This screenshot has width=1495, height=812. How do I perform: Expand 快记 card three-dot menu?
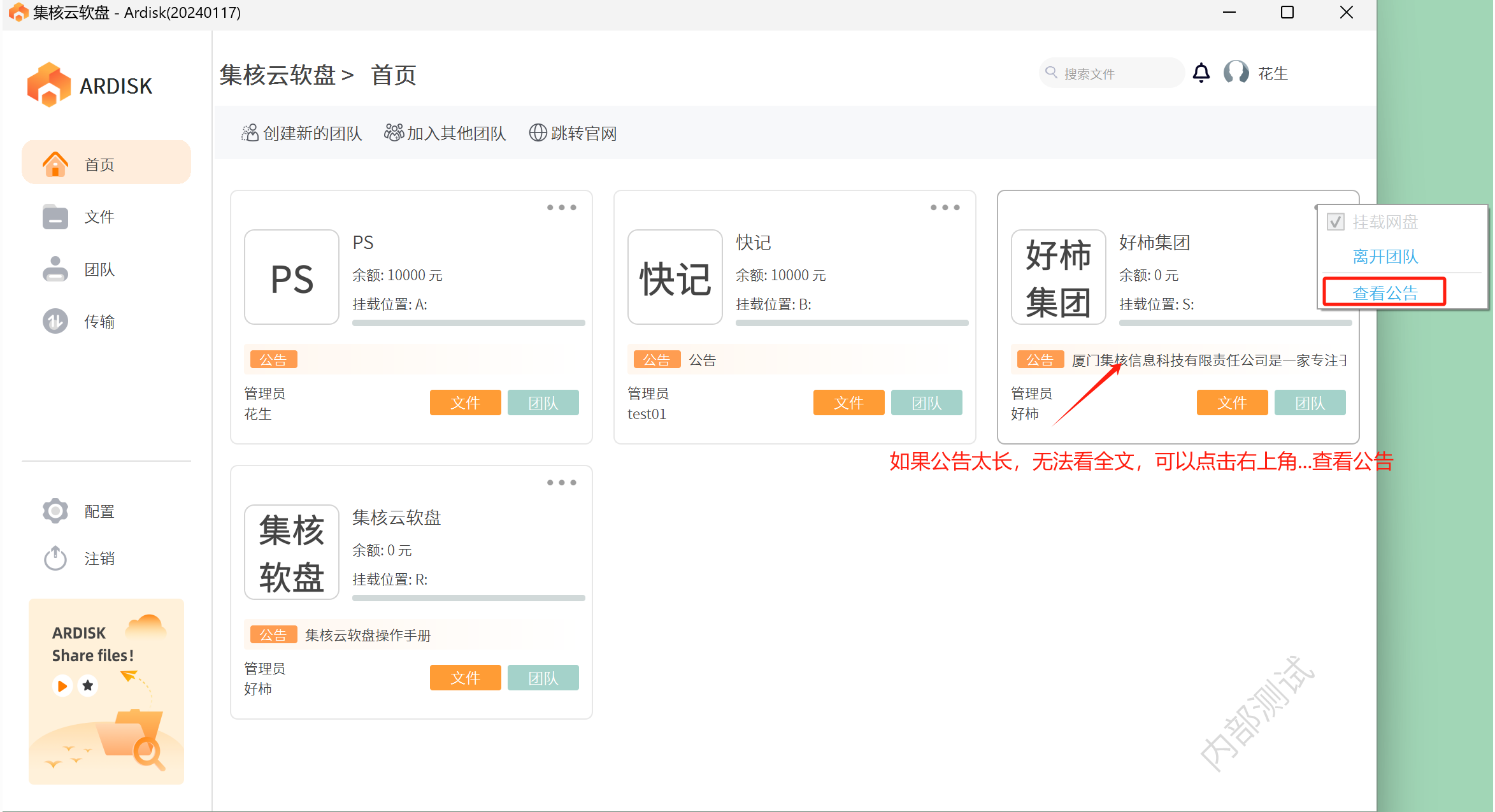tap(945, 208)
